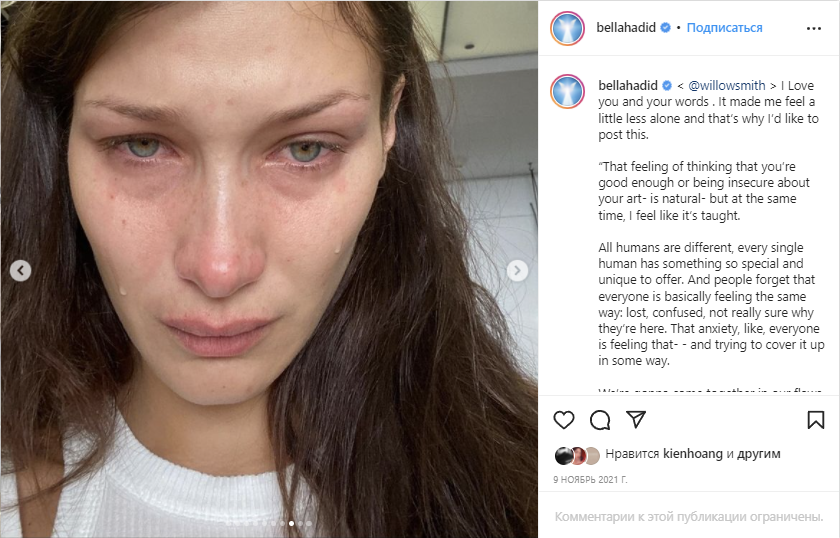Select the active carousel indicator dot
This screenshot has height=538, width=840.
(291, 524)
